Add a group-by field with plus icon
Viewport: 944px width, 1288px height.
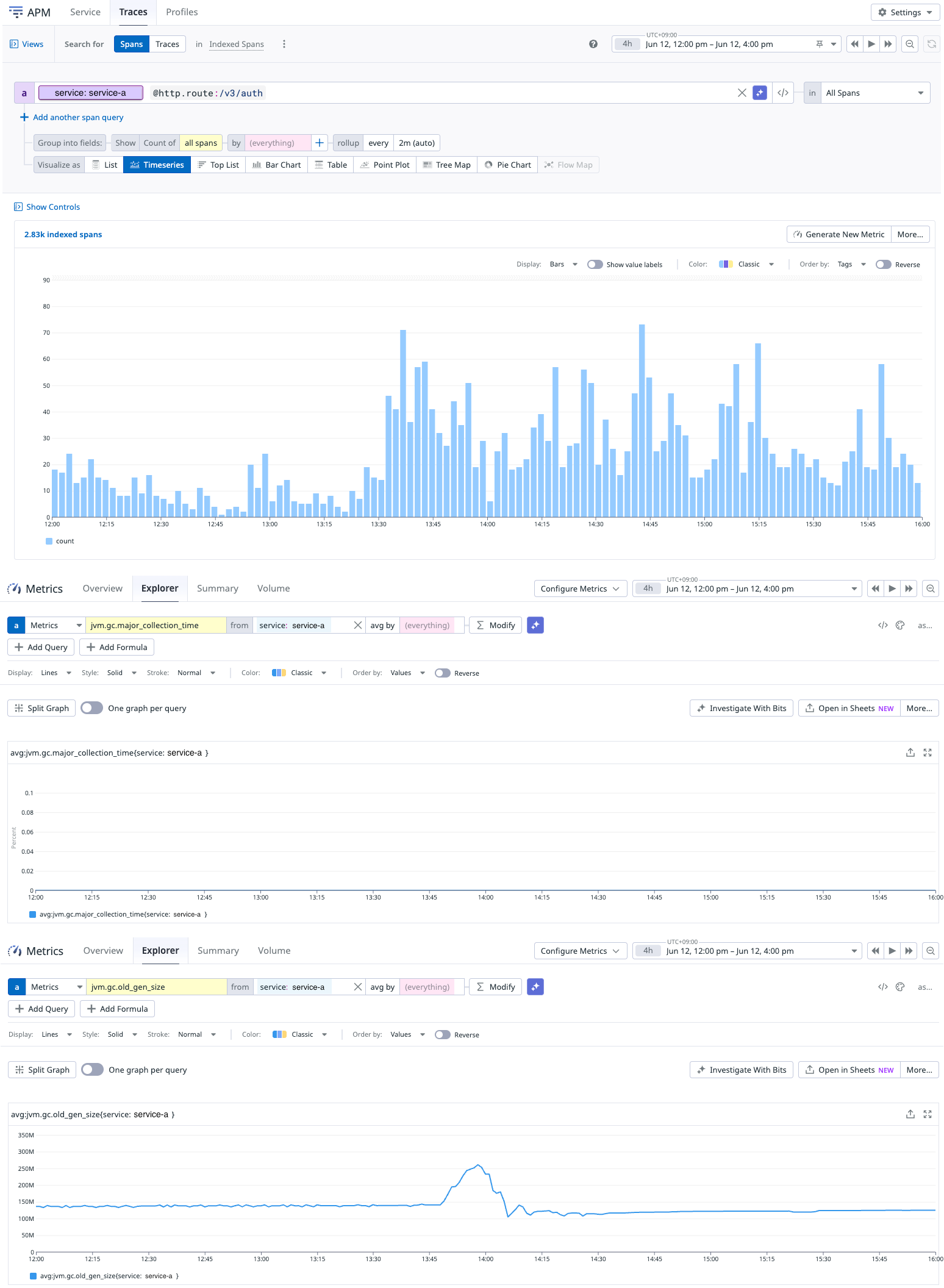click(x=320, y=143)
